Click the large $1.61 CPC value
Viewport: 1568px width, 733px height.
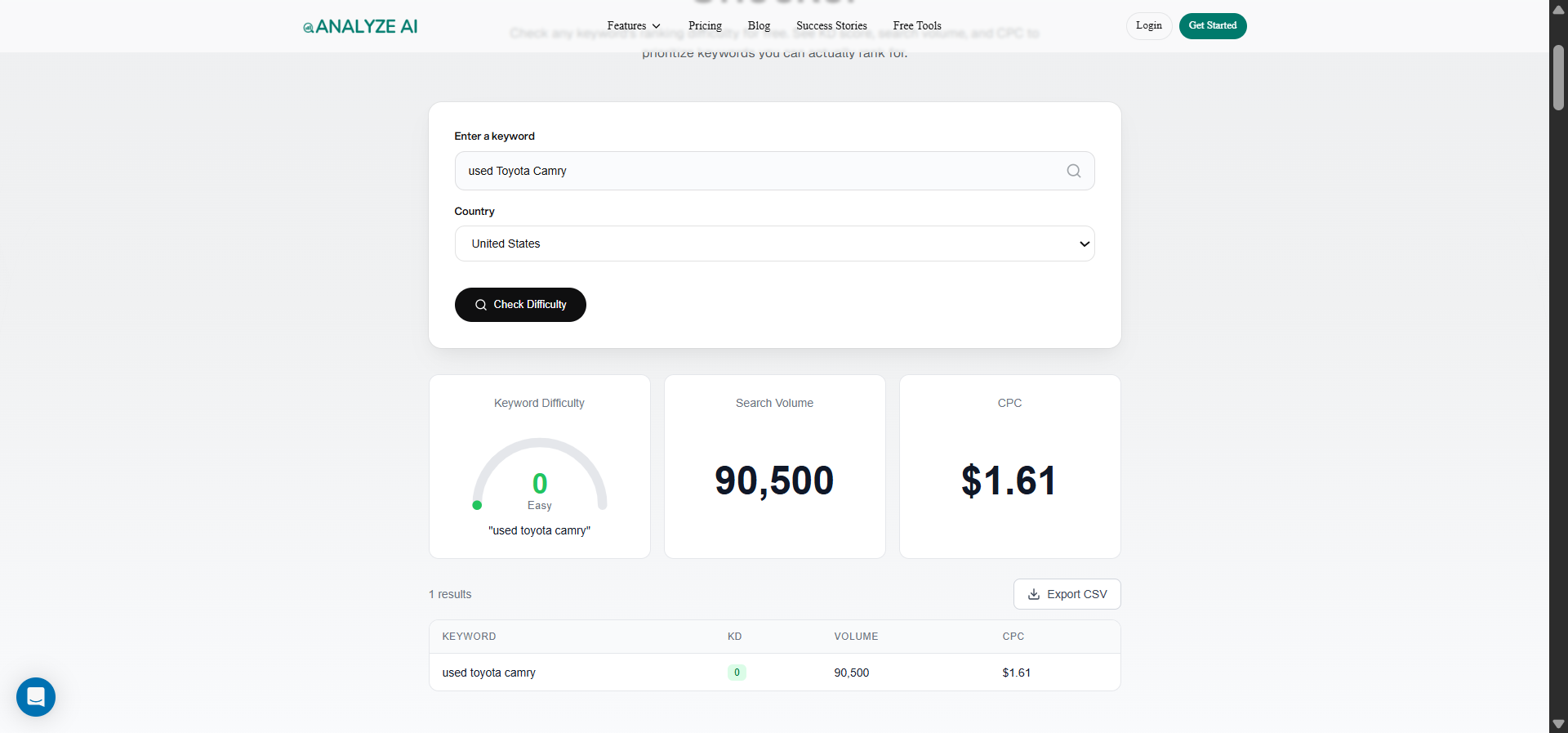[x=1009, y=480]
